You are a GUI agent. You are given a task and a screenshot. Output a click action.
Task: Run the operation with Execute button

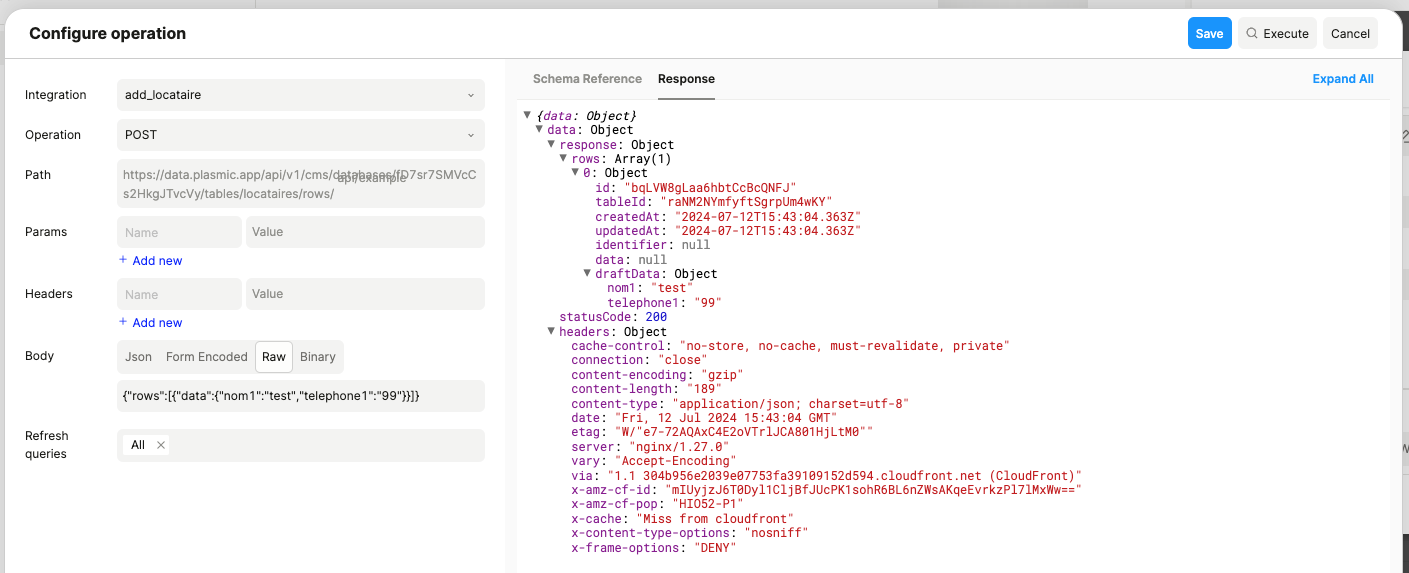coord(1276,33)
